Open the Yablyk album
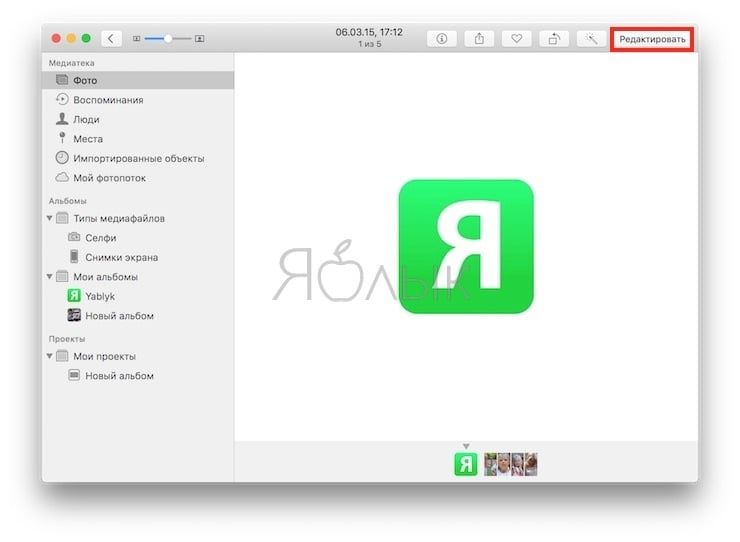Viewport: 740px width, 542px height. 138,296
